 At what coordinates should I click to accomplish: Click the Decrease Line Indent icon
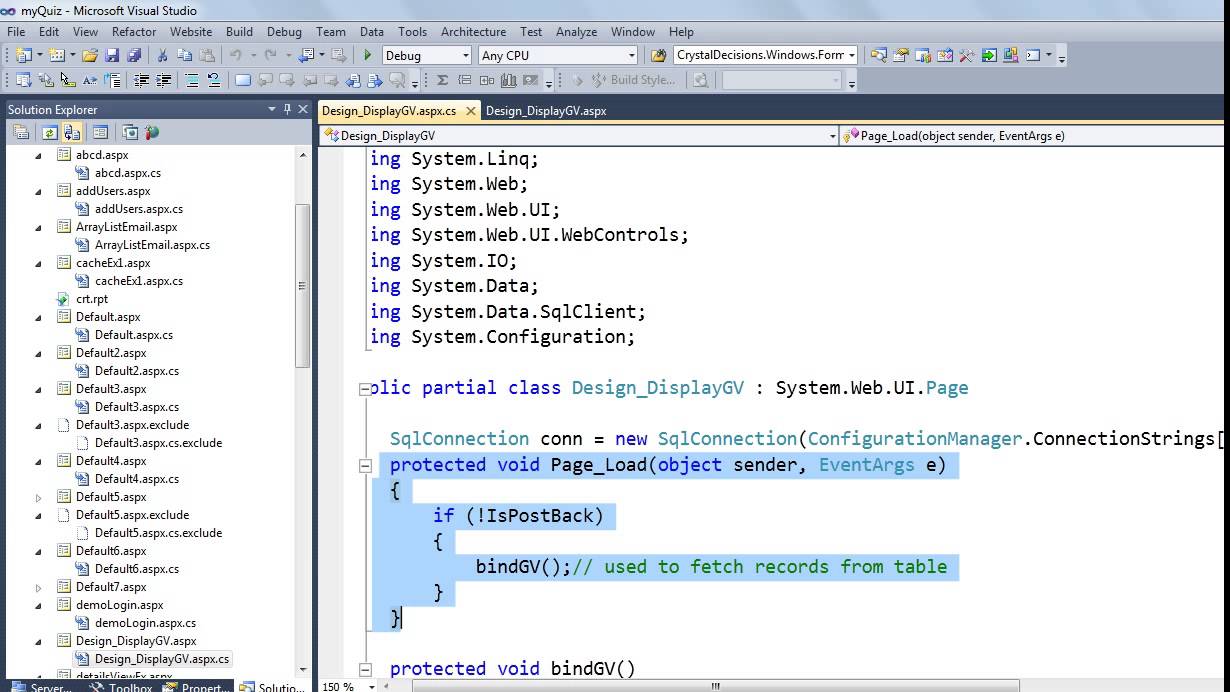[x=141, y=80]
